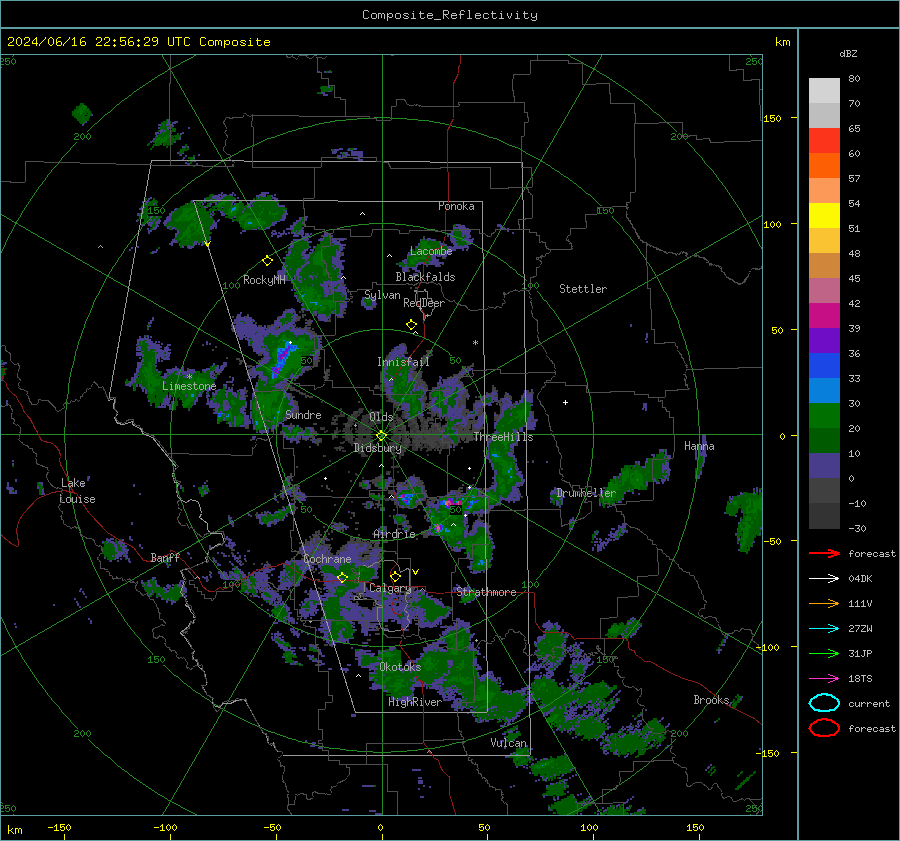Click the Brooks city label
Screen dimensions: 900x841
point(711,700)
